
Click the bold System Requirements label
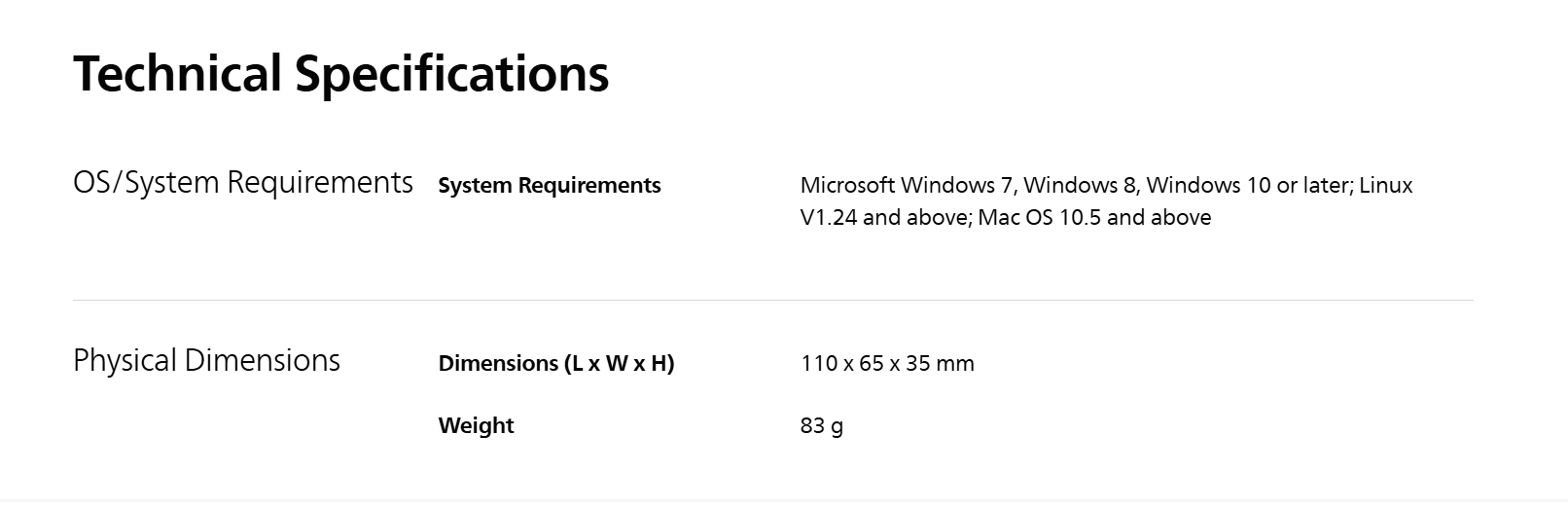pos(550,185)
